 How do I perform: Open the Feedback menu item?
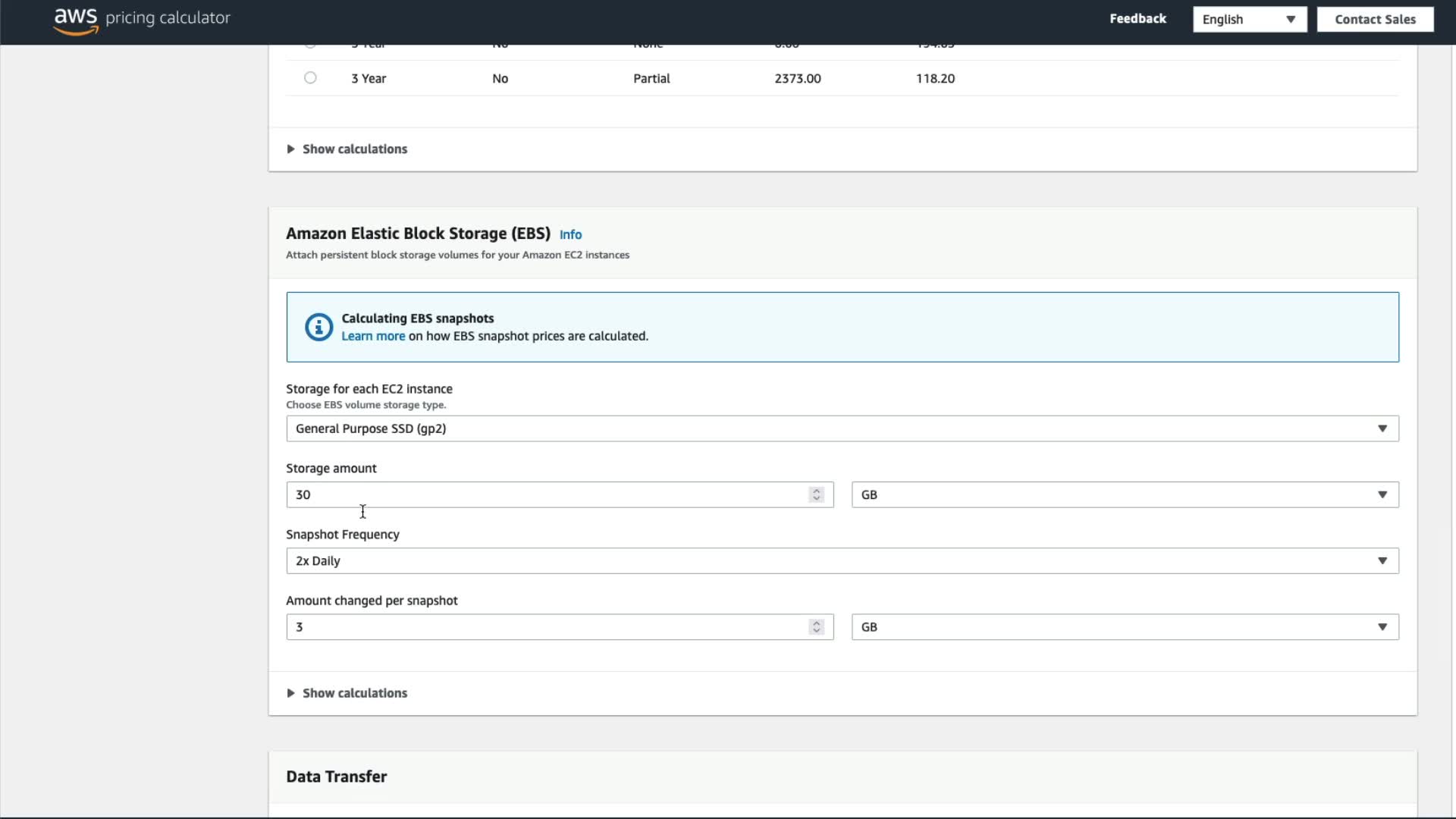(1137, 19)
